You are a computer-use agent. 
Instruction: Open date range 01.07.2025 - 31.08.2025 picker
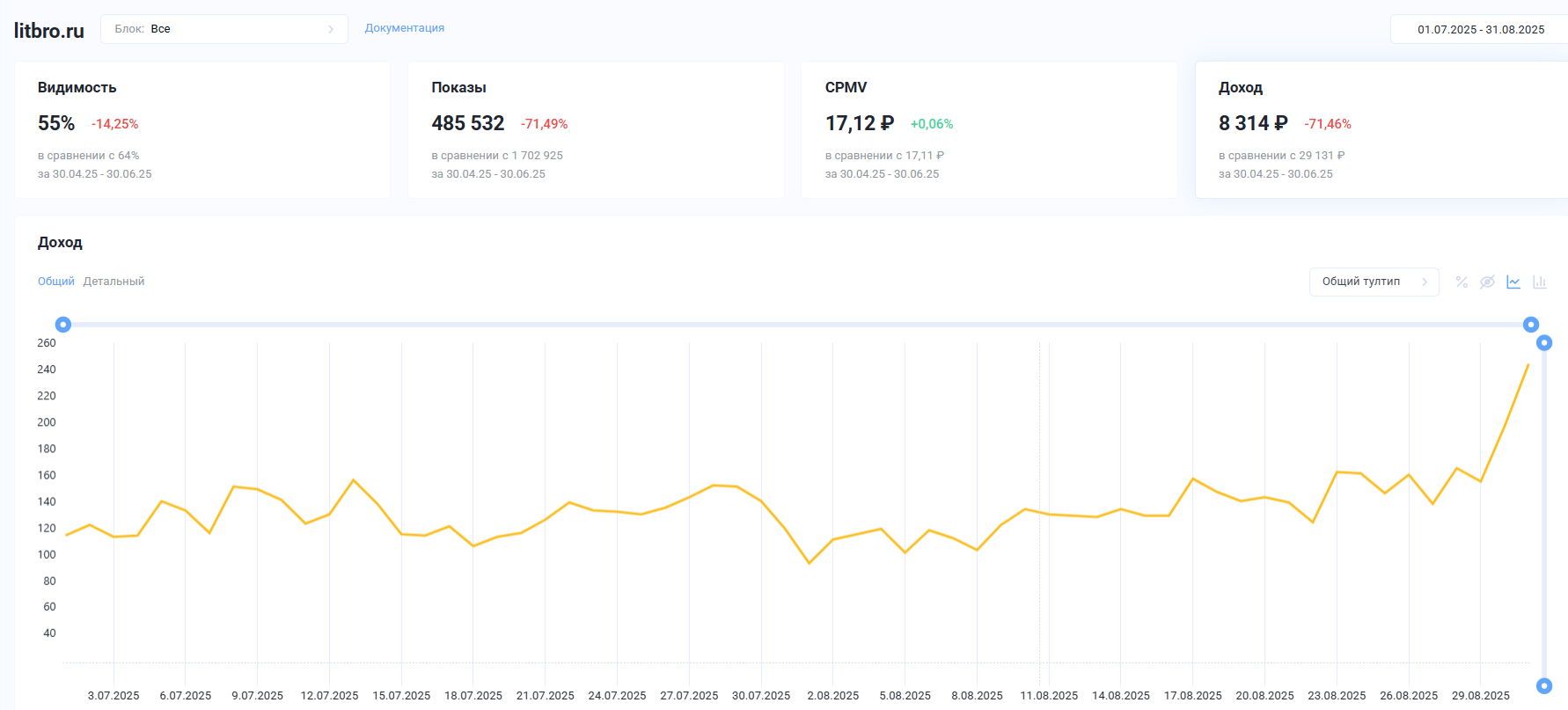[x=1480, y=29]
